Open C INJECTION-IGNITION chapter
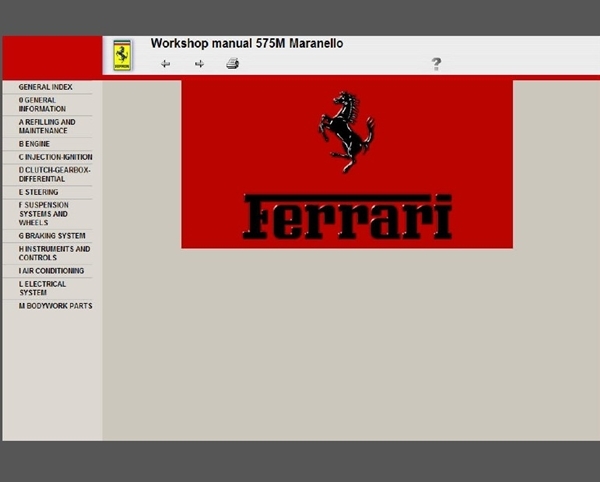This screenshot has width=600, height=482. click(55, 157)
